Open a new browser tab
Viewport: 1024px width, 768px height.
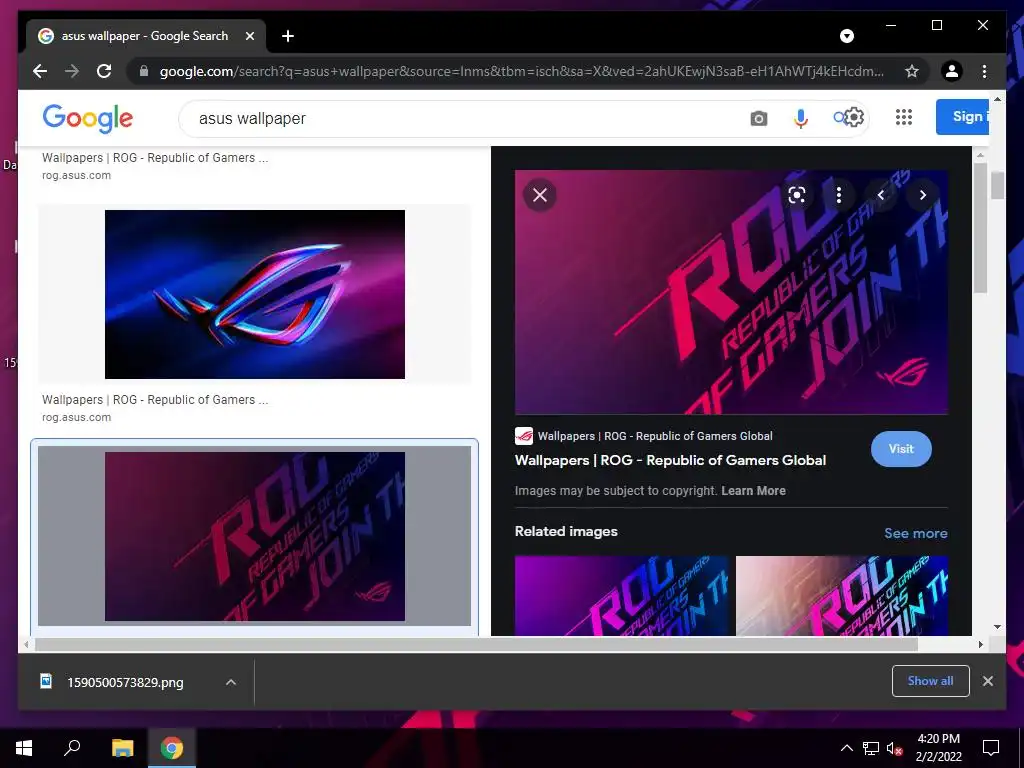tap(287, 36)
